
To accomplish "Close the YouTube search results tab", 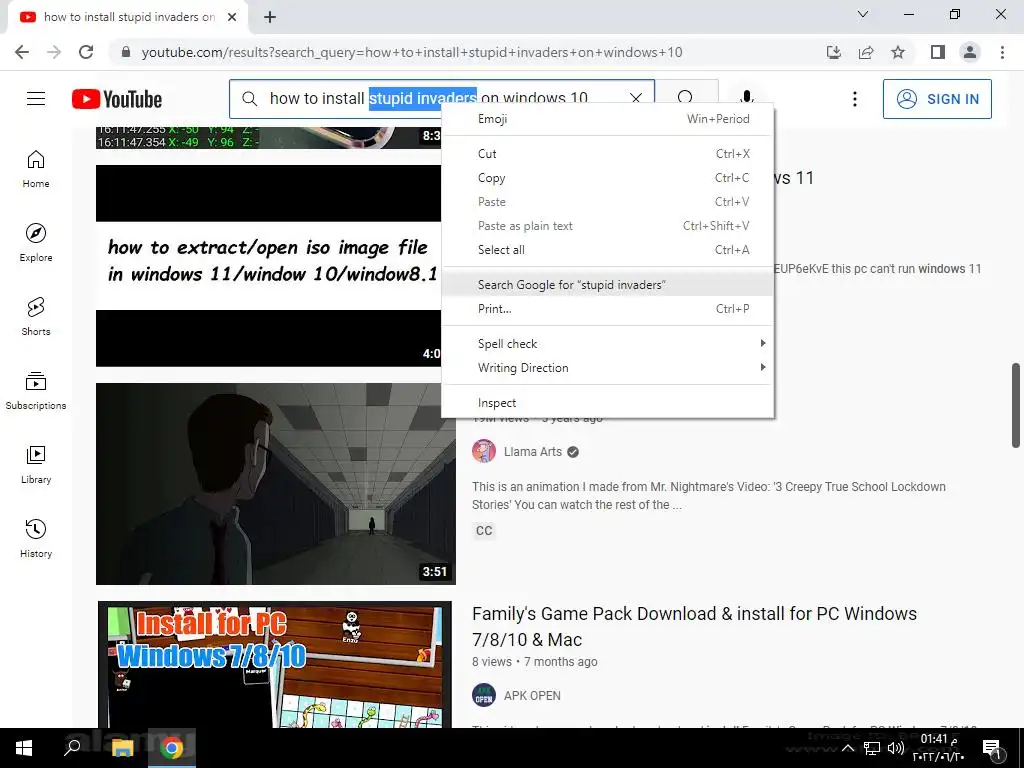I will 232,17.
